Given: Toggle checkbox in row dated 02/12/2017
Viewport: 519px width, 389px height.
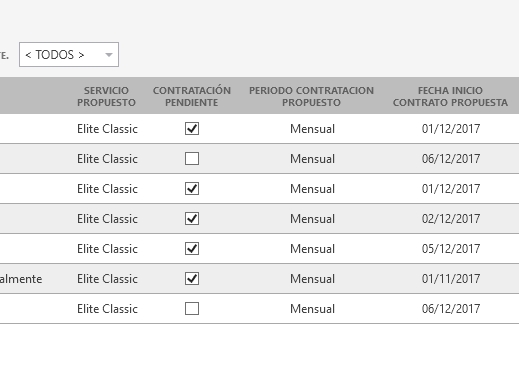Looking at the screenshot, I should tap(192, 219).
